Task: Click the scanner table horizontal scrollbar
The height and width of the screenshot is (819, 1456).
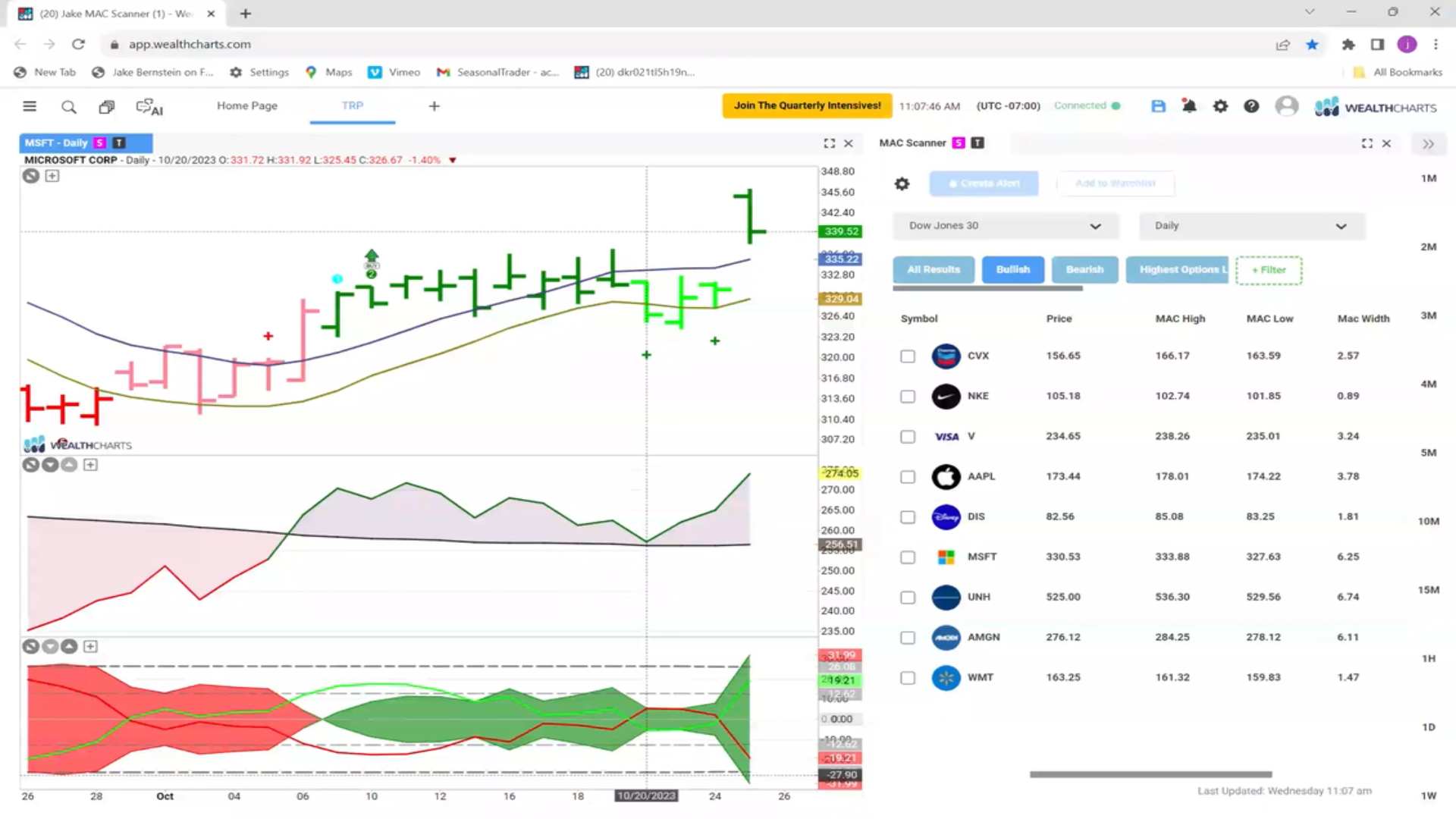Action: 1150,775
